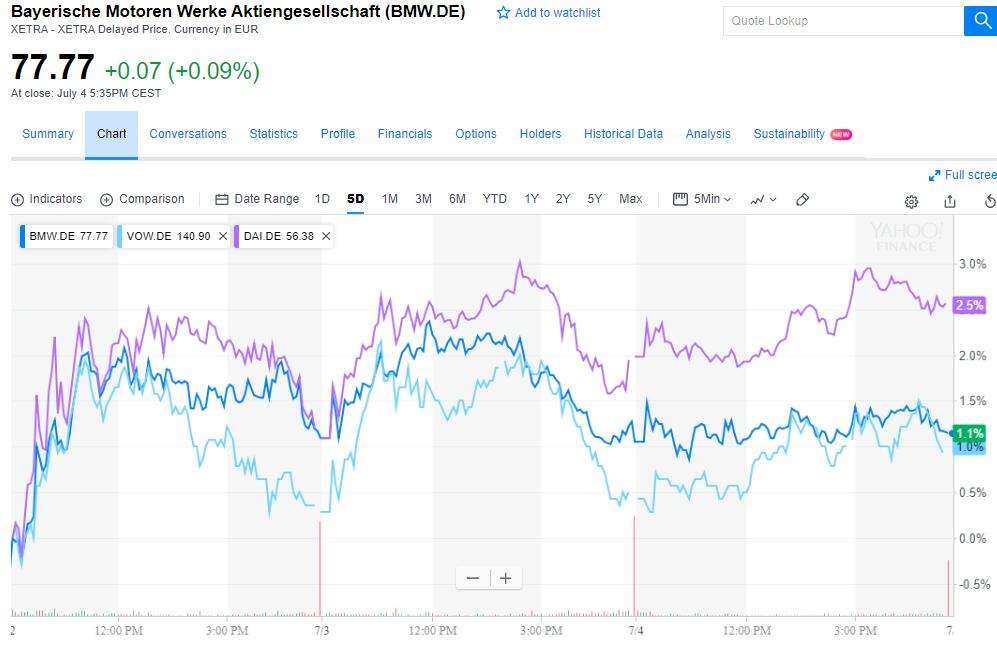Switch to the Statistics tab
Image resolution: width=997 pixels, height=660 pixels.
coord(273,134)
